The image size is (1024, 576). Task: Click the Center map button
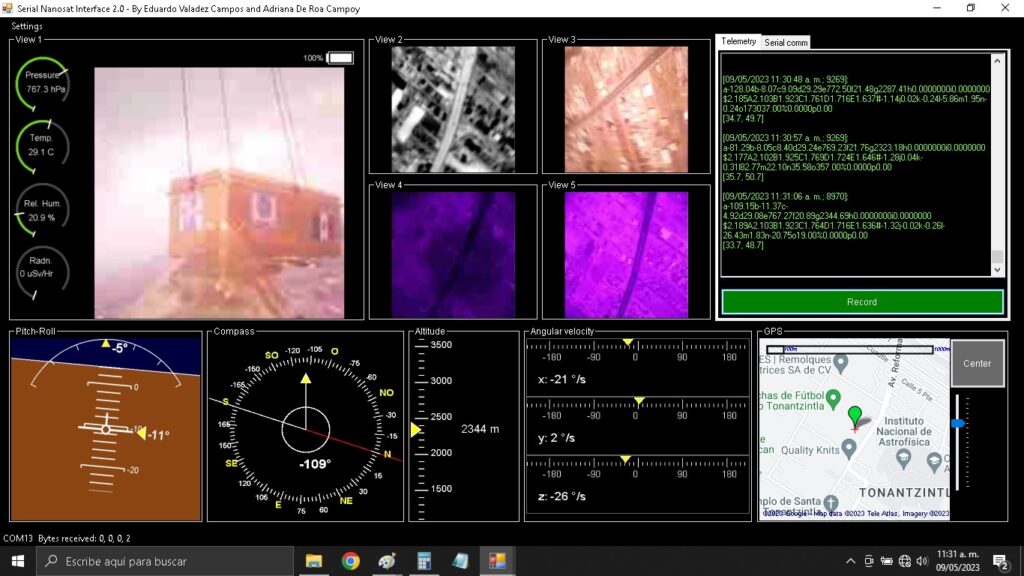point(976,363)
